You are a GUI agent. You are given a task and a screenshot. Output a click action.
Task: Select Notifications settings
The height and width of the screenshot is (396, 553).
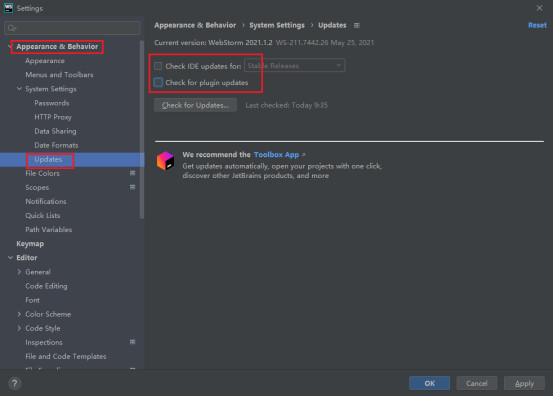click(x=46, y=201)
